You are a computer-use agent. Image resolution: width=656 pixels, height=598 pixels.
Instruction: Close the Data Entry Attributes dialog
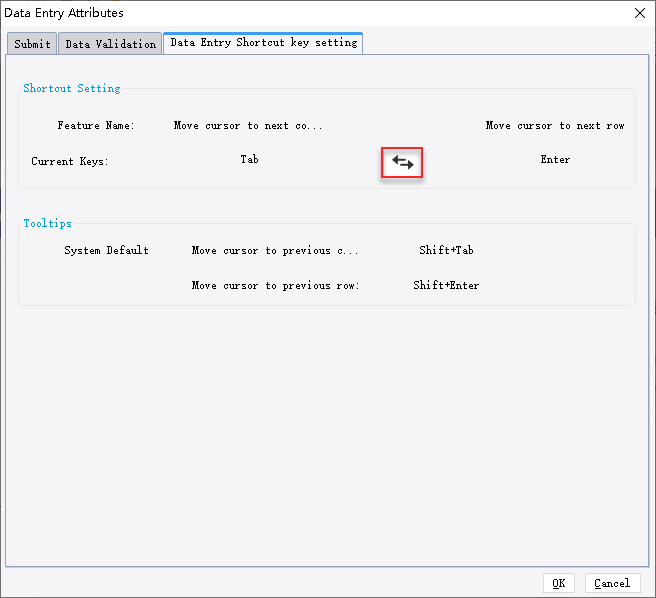[x=640, y=13]
